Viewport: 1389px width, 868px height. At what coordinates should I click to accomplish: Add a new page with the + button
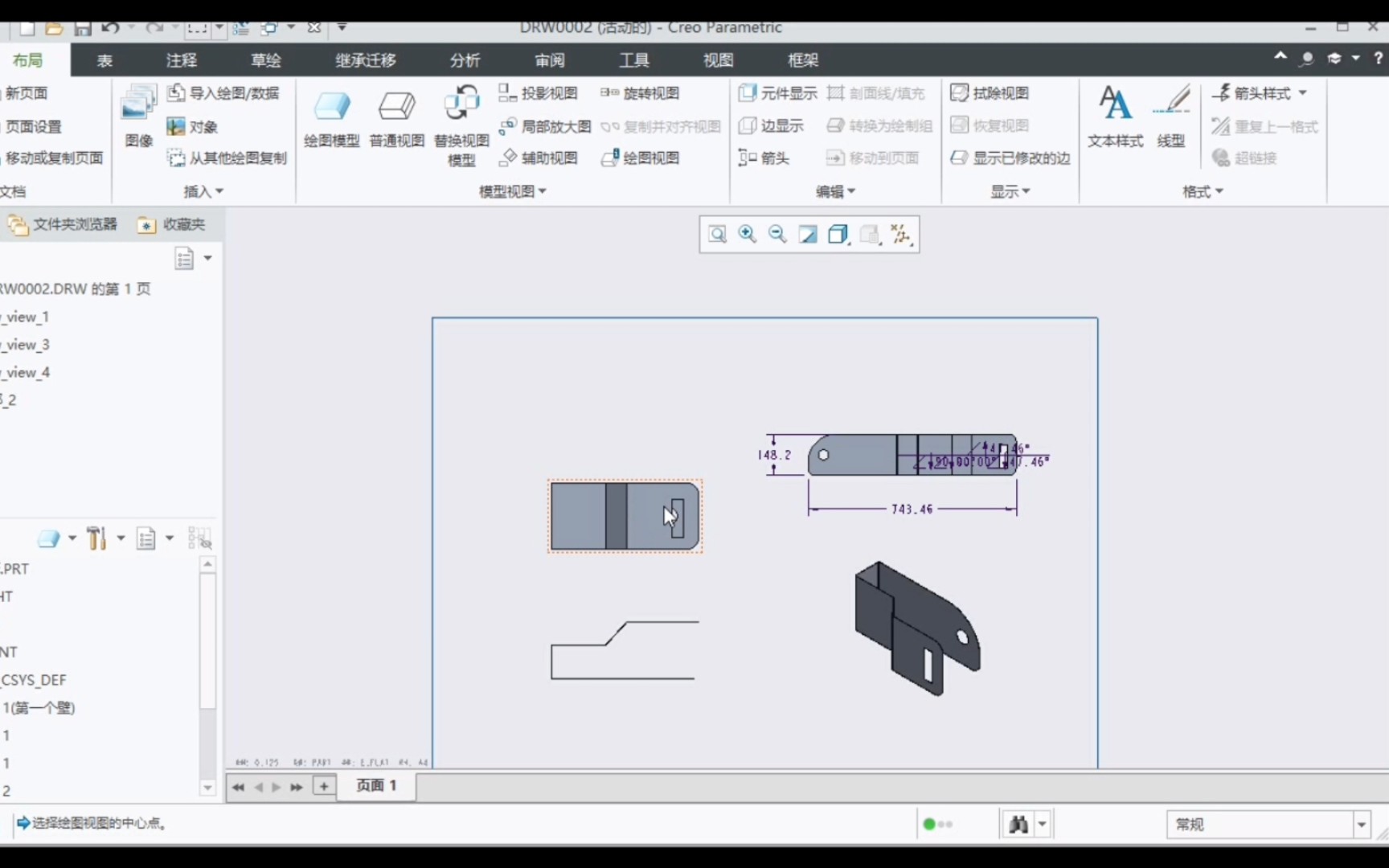click(x=324, y=787)
